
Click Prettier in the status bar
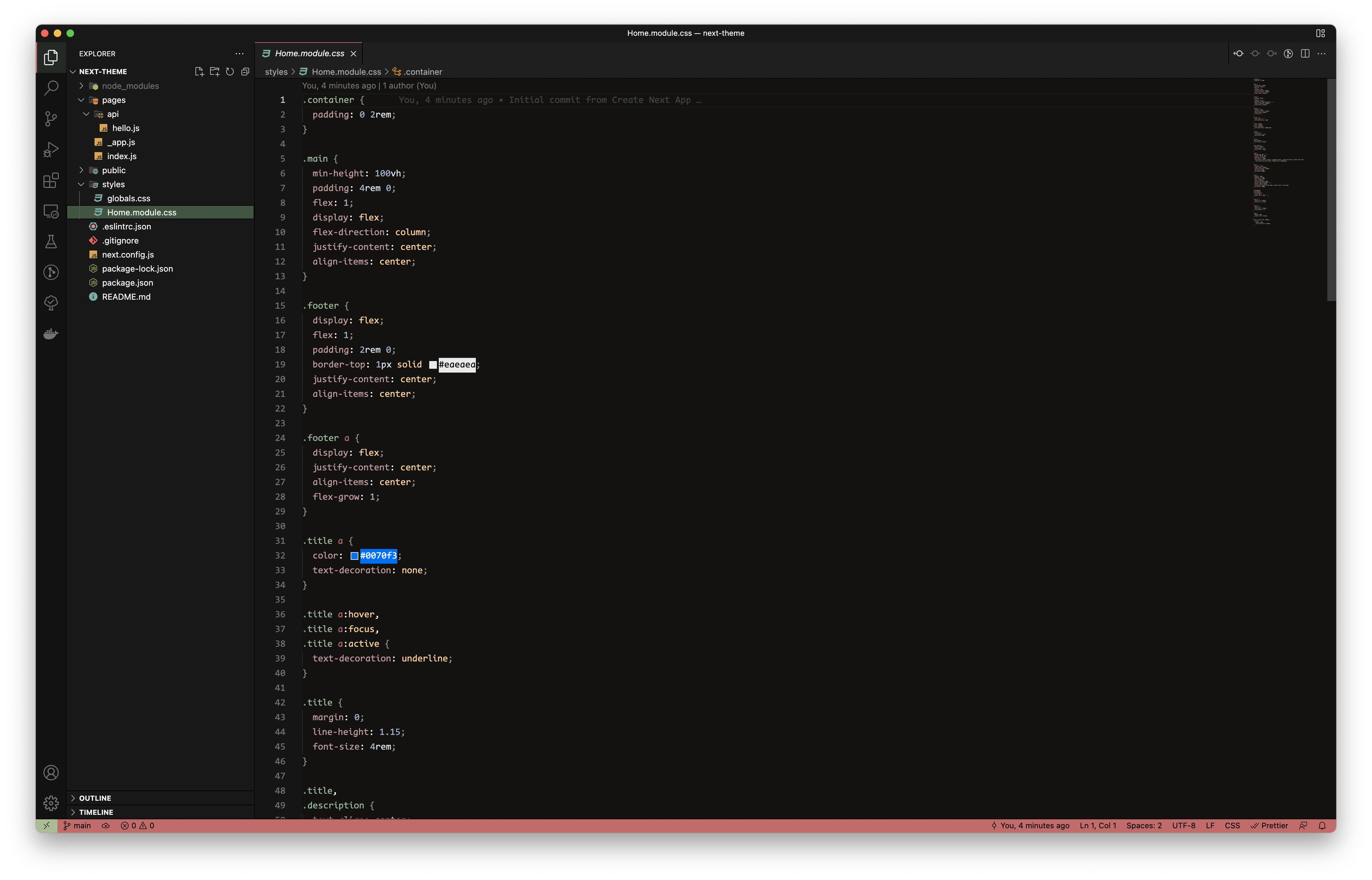coord(1269,826)
